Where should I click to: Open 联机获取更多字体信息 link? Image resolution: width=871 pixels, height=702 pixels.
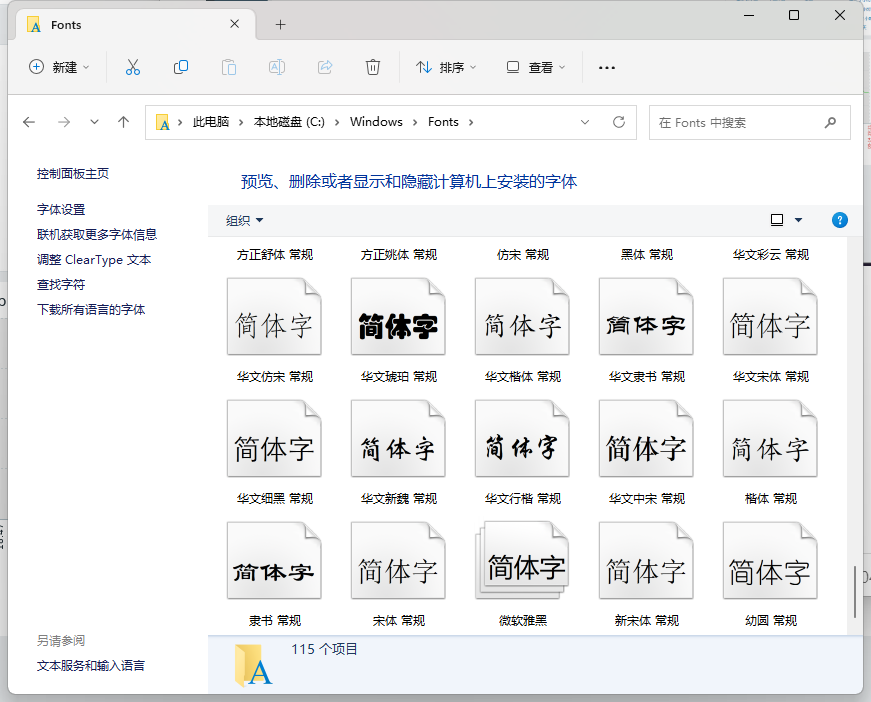[x=97, y=235]
